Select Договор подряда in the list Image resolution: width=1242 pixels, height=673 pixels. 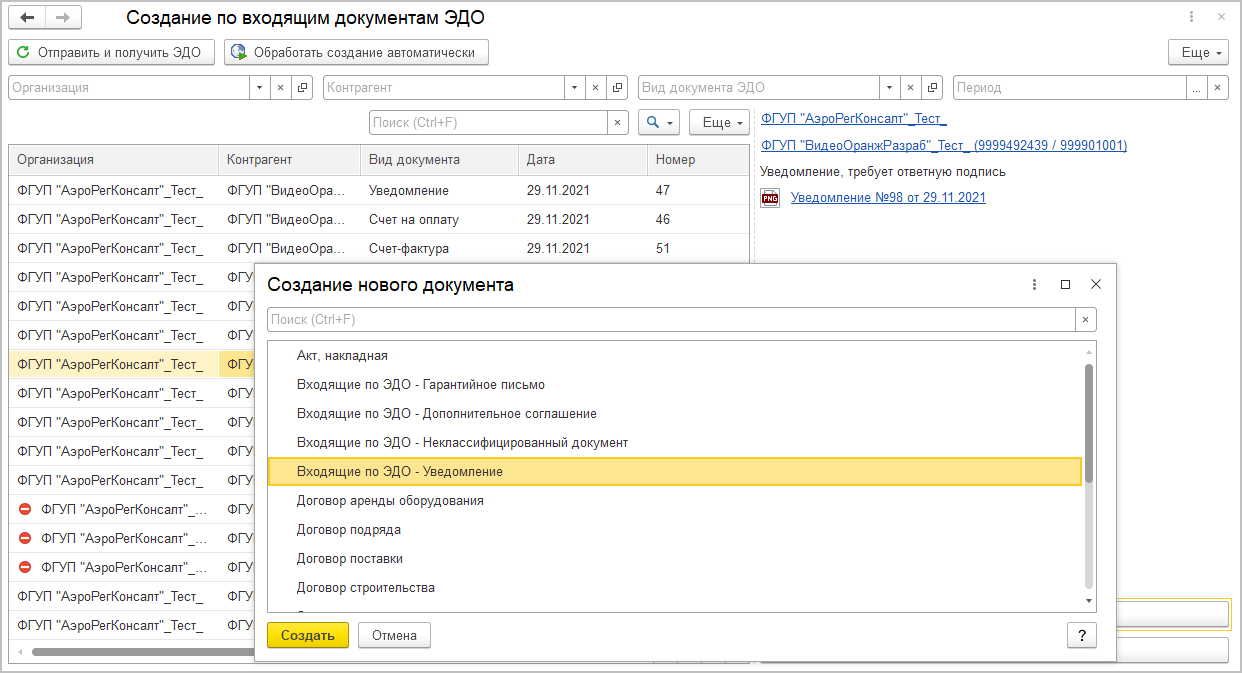click(x=348, y=530)
